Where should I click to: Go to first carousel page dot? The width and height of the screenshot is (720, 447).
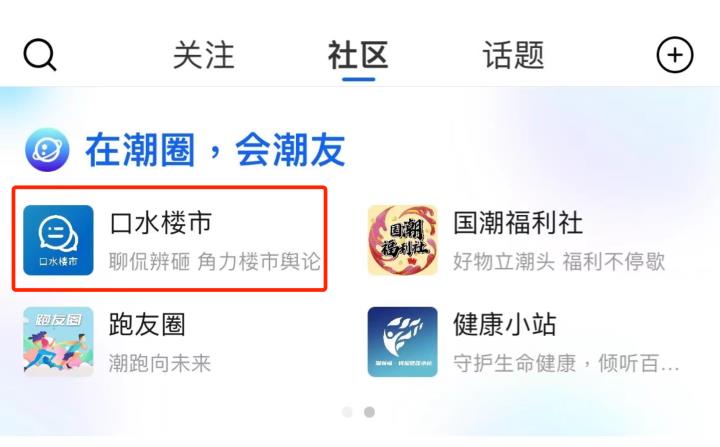click(x=348, y=412)
